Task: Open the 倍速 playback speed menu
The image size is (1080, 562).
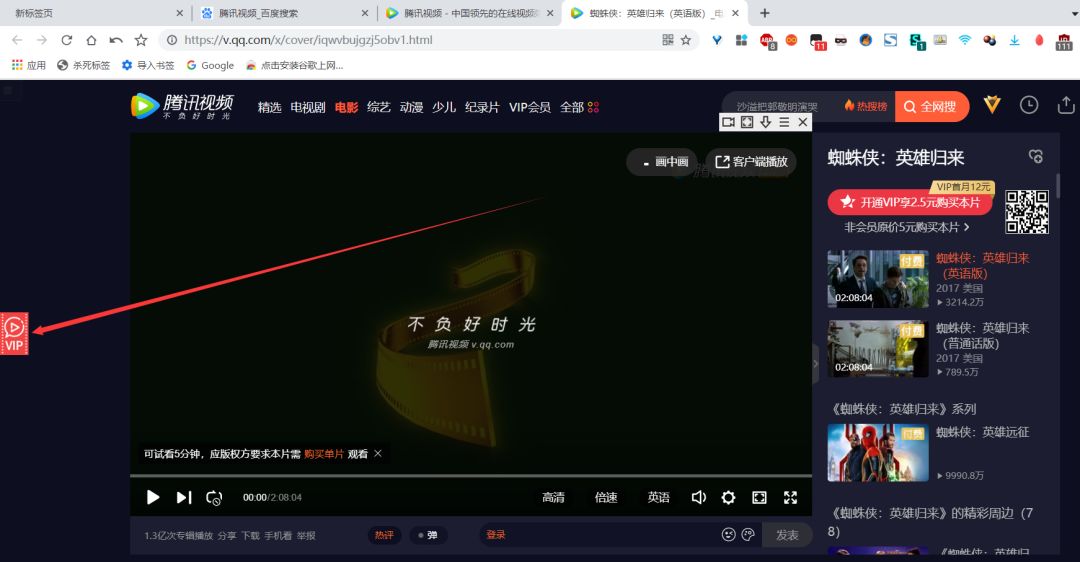Action: point(606,497)
